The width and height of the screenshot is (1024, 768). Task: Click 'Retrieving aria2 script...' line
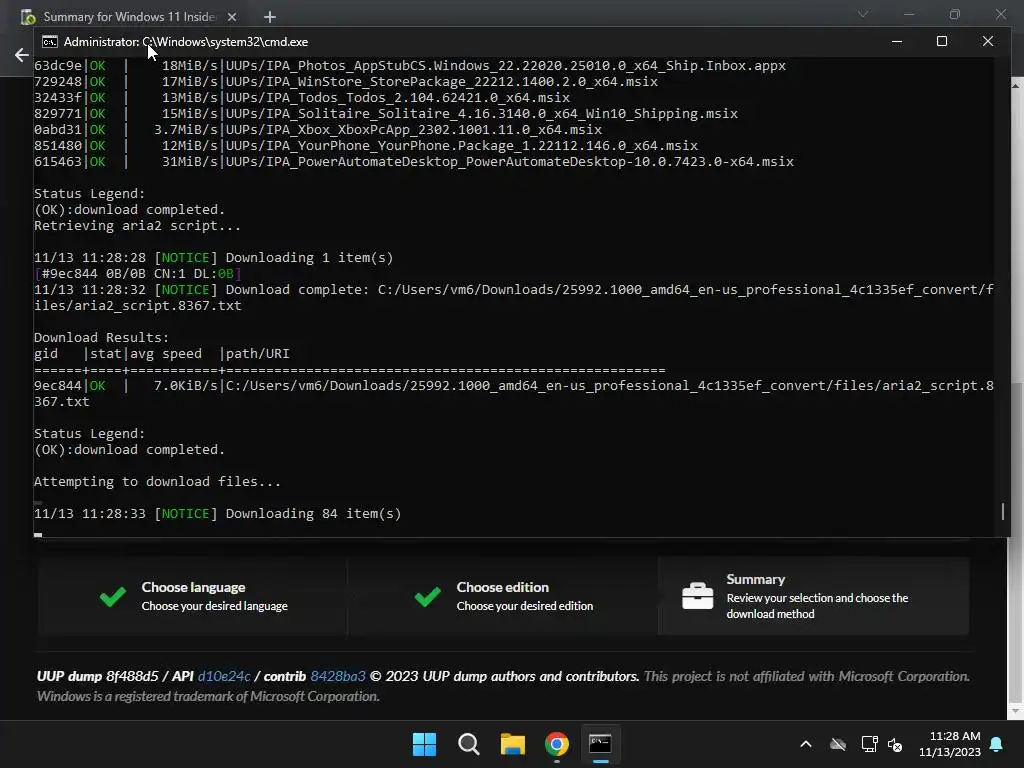pyautogui.click(x=137, y=225)
